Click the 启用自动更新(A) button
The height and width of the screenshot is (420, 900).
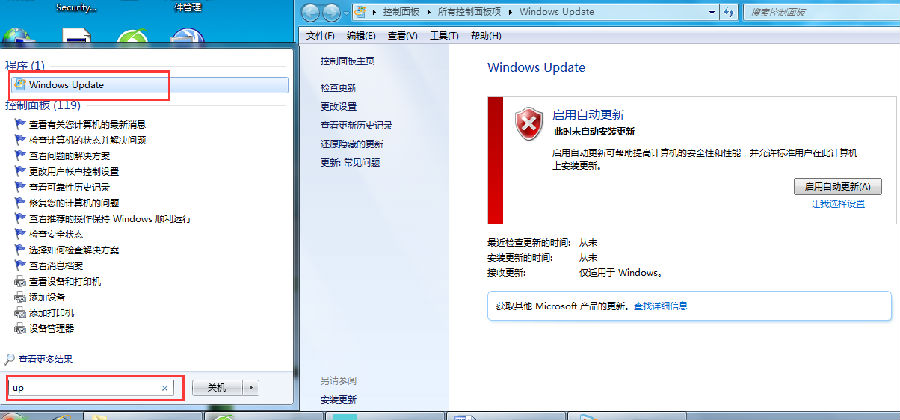point(837,186)
